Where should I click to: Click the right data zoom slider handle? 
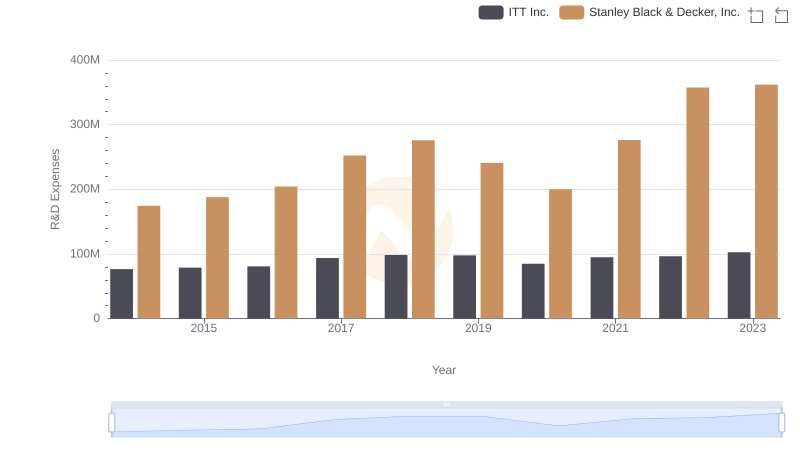coord(781,422)
